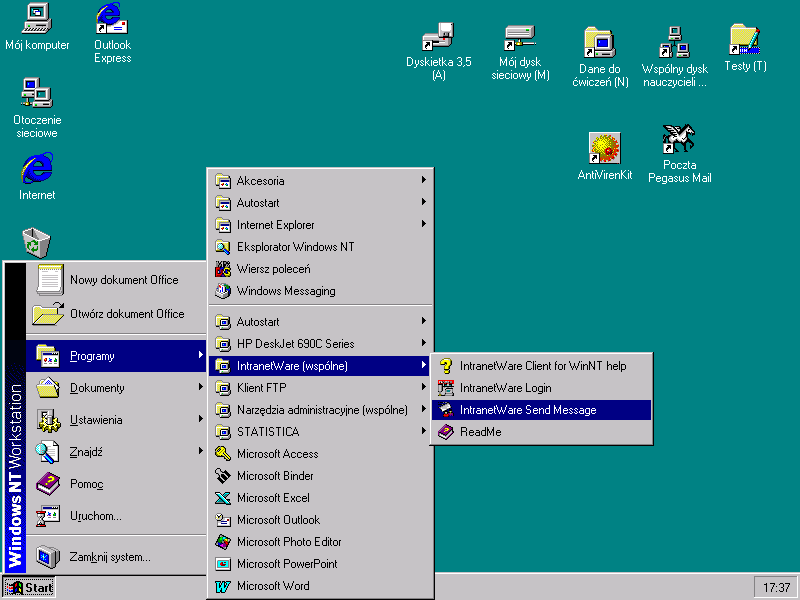Image resolution: width=800 pixels, height=600 pixels.
Task: Open the Outlook Express desktop icon
Action: coord(111,20)
